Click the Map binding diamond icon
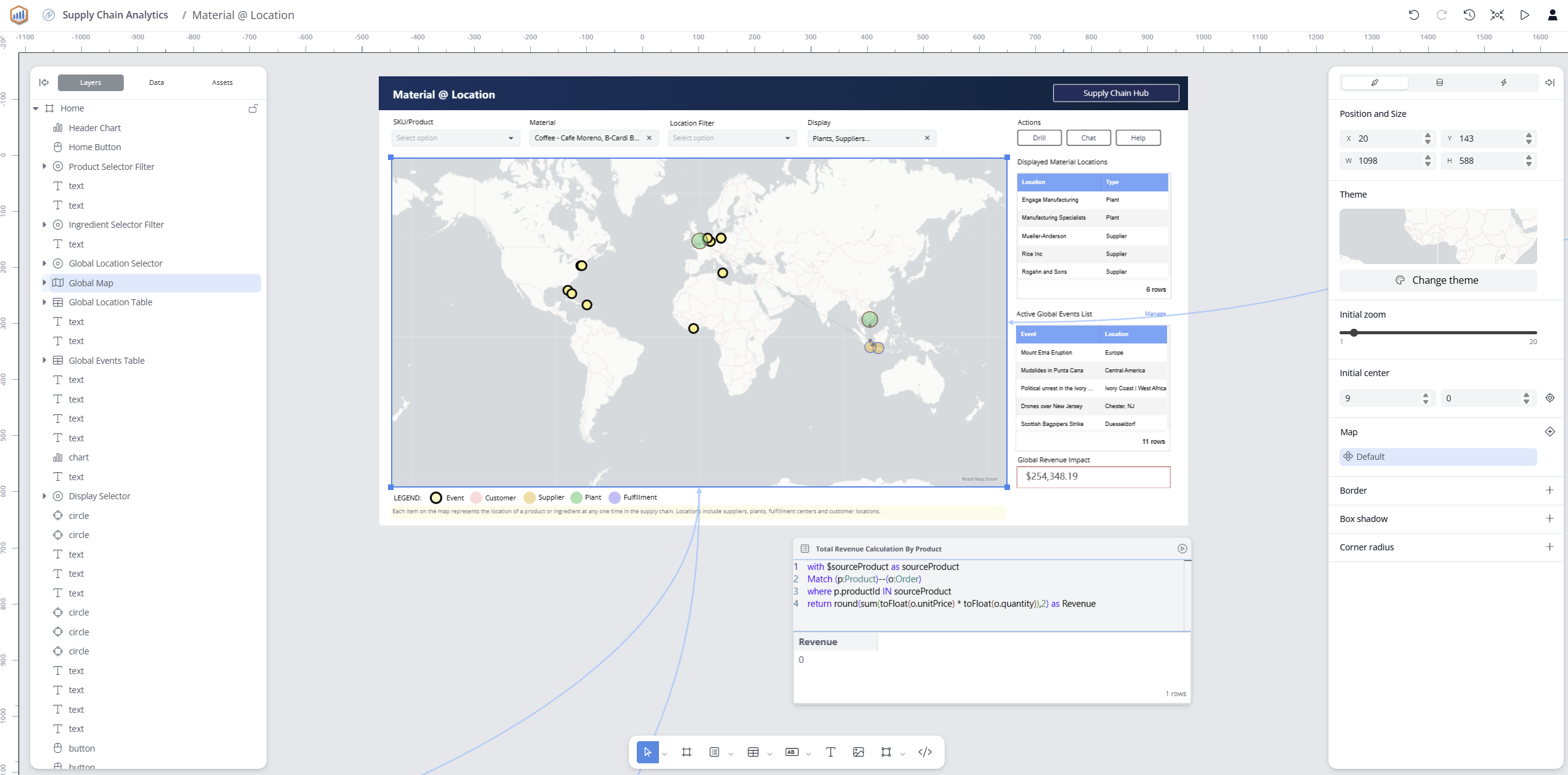This screenshot has height=775, width=1568. (x=1550, y=432)
